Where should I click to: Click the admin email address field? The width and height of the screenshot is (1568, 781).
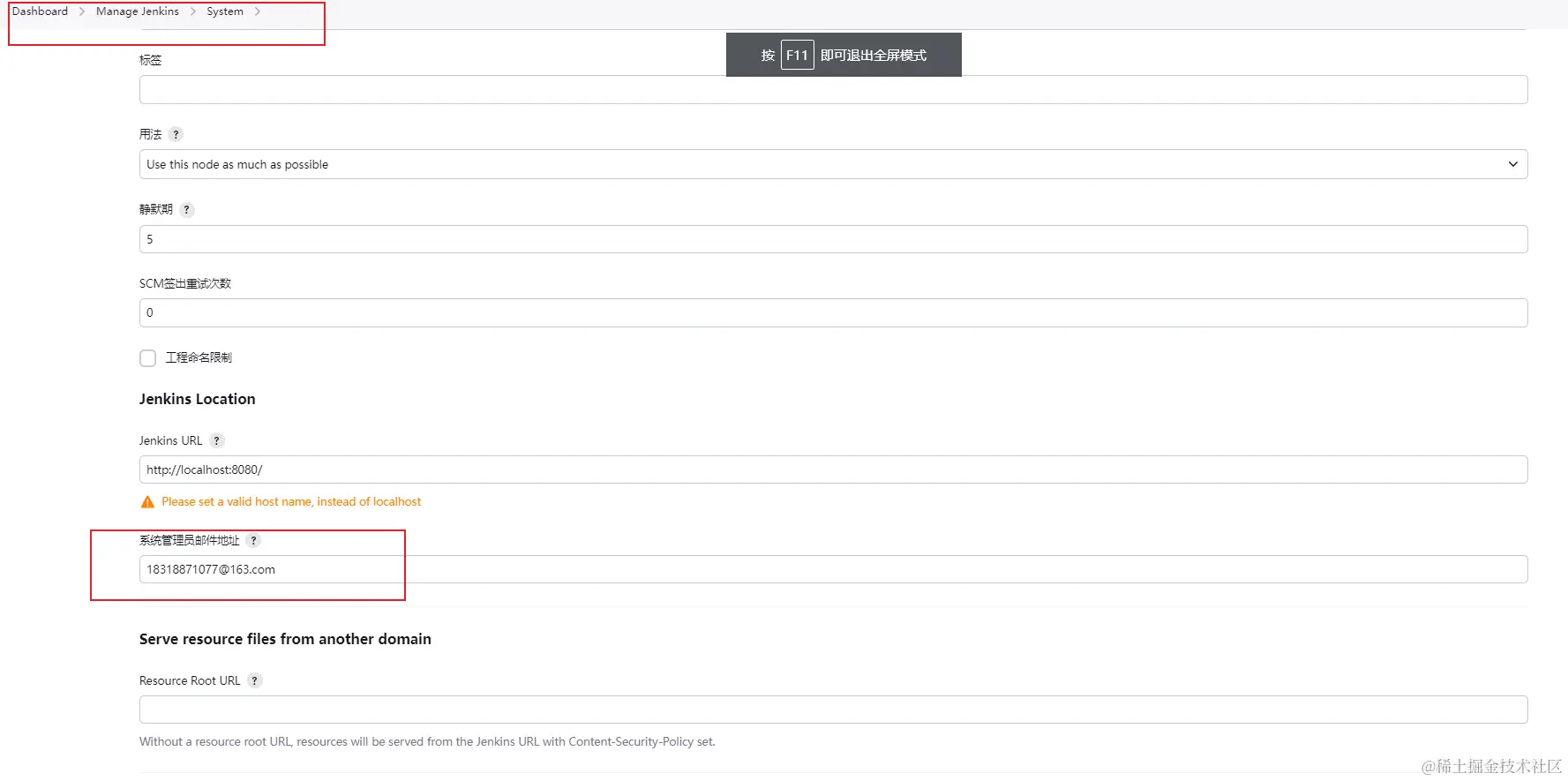833,569
